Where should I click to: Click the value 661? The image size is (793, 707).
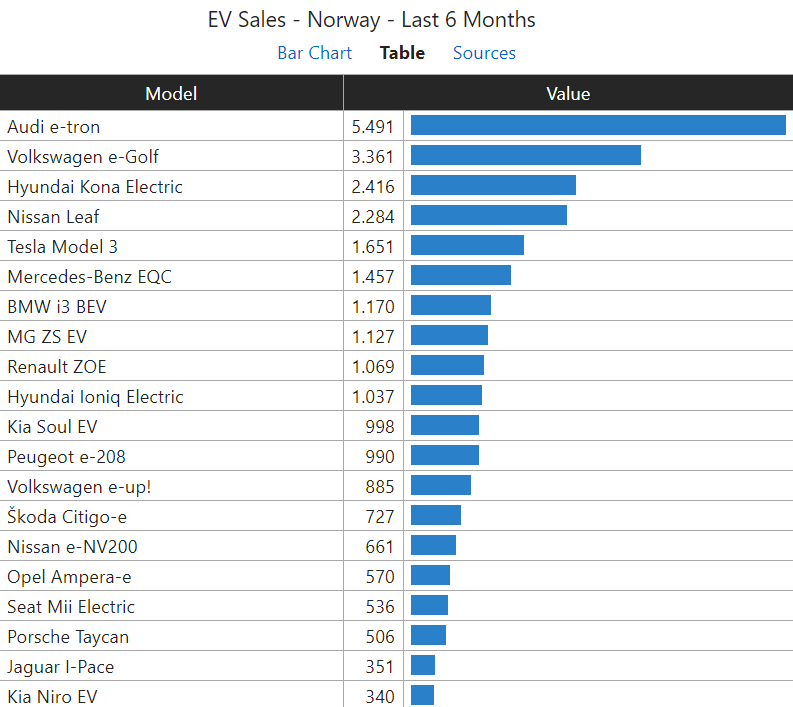coord(380,546)
